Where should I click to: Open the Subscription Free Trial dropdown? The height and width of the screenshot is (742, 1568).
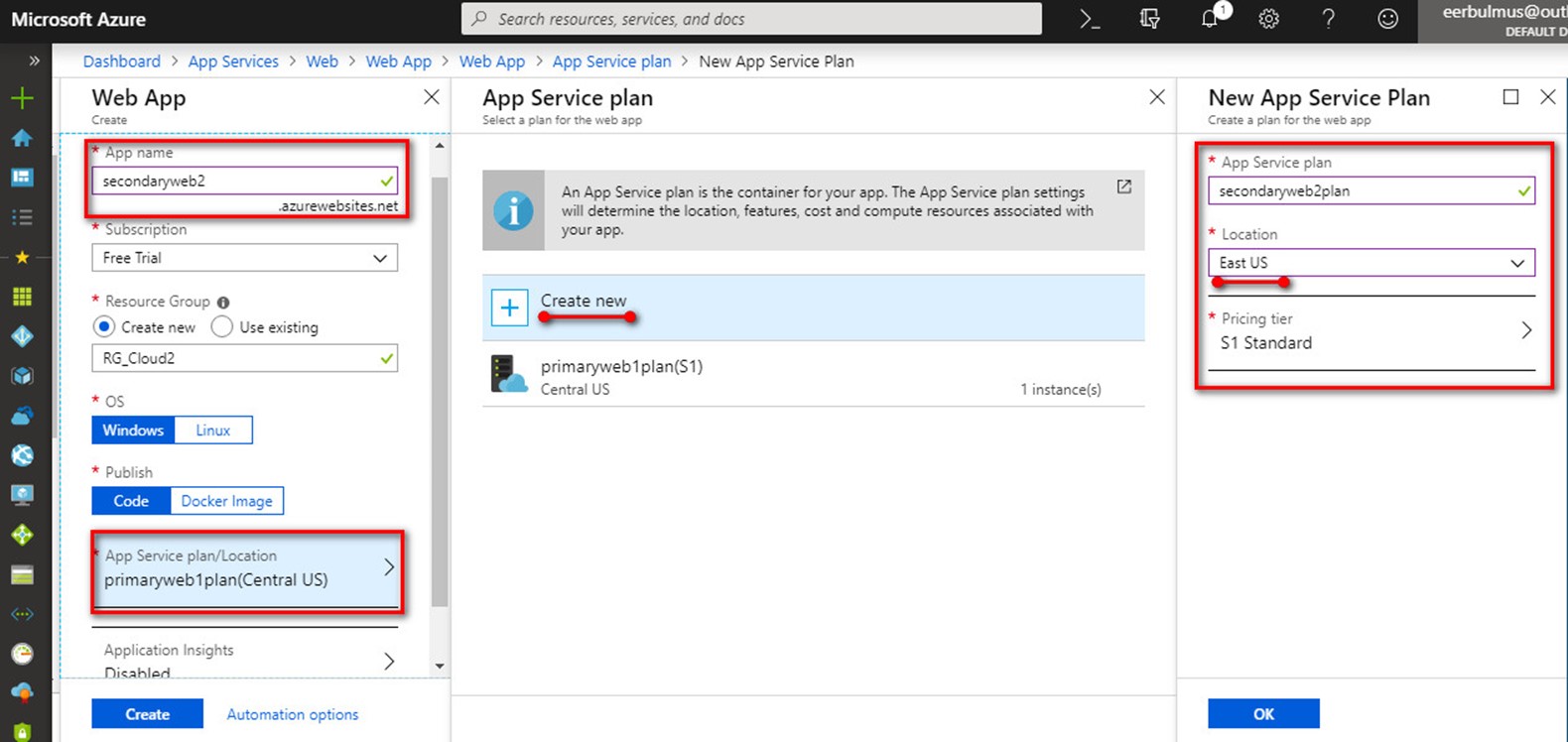pyautogui.click(x=244, y=258)
